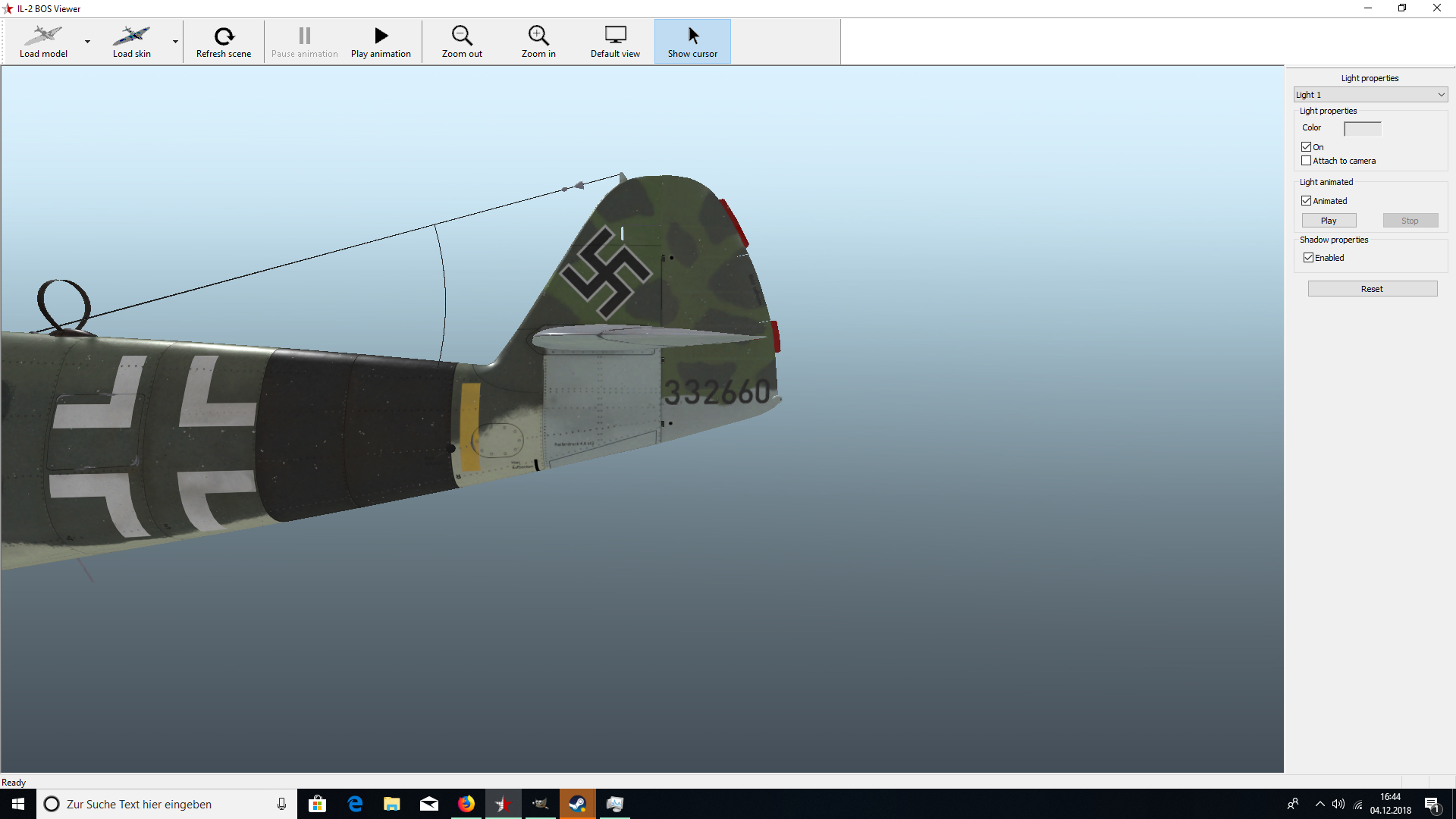Zoom in the 3D view

pyautogui.click(x=538, y=41)
